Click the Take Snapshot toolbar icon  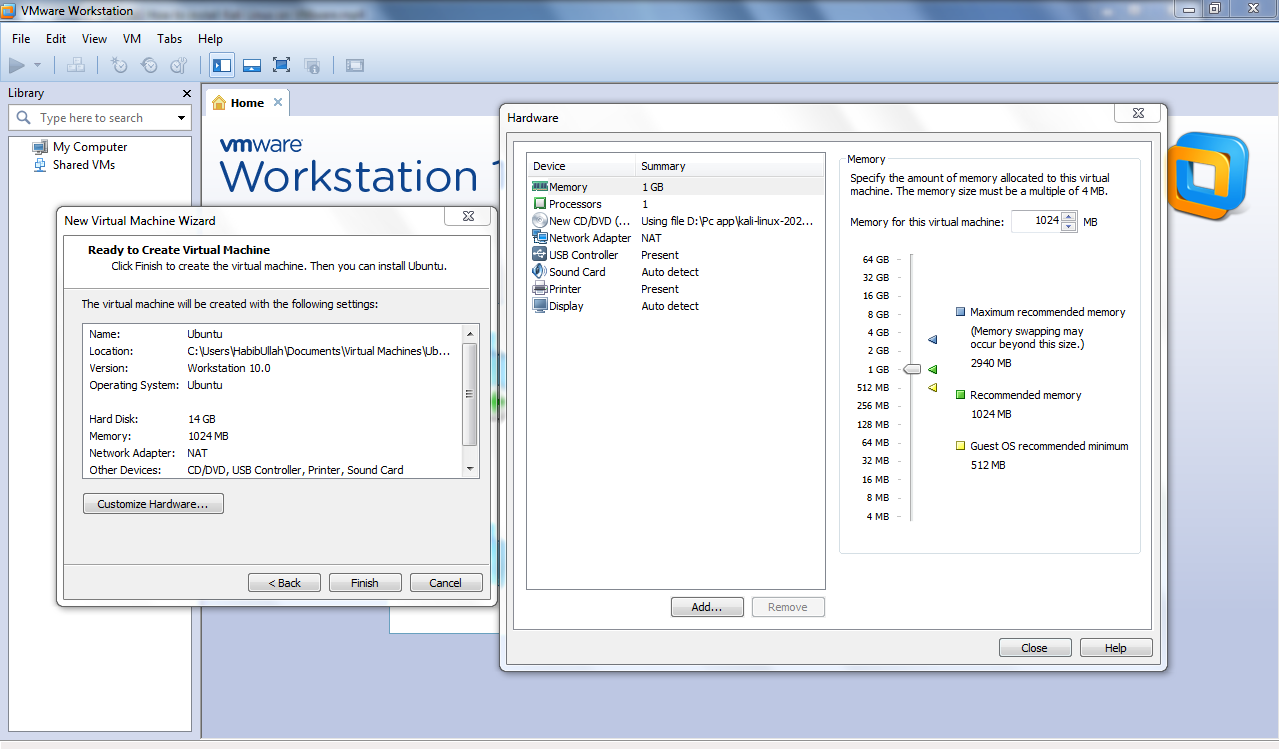click(119, 66)
